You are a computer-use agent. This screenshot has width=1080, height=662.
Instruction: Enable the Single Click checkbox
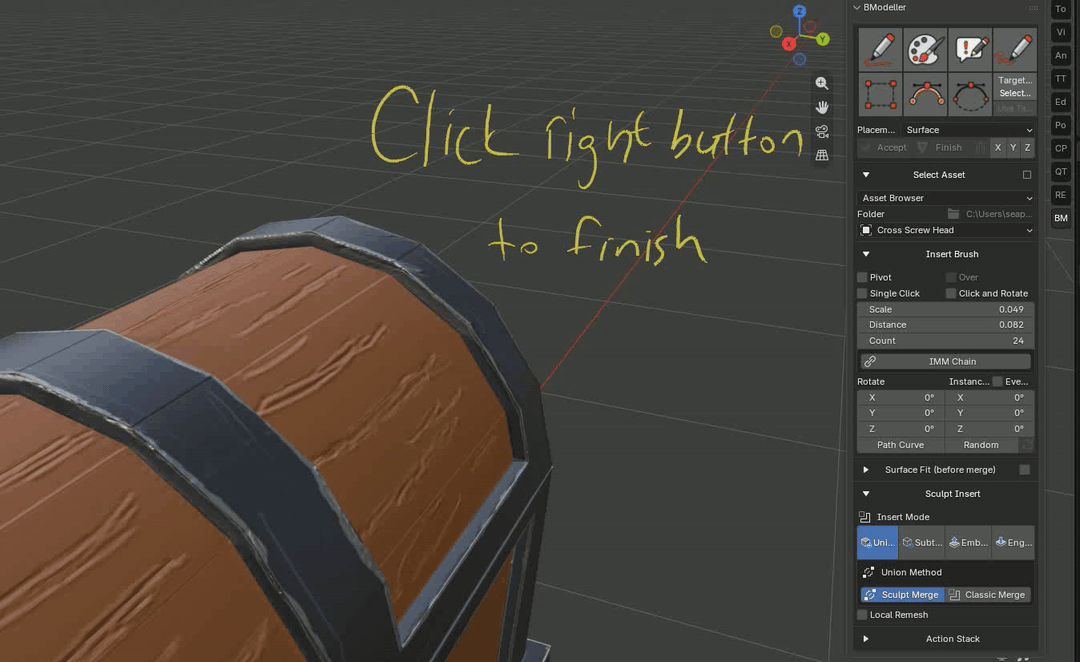[x=862, y=293]
